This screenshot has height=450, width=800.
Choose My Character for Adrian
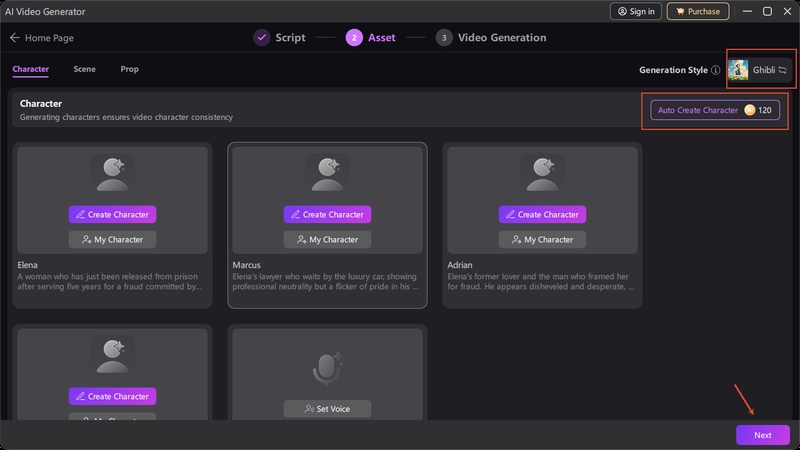tap(542, 239)
